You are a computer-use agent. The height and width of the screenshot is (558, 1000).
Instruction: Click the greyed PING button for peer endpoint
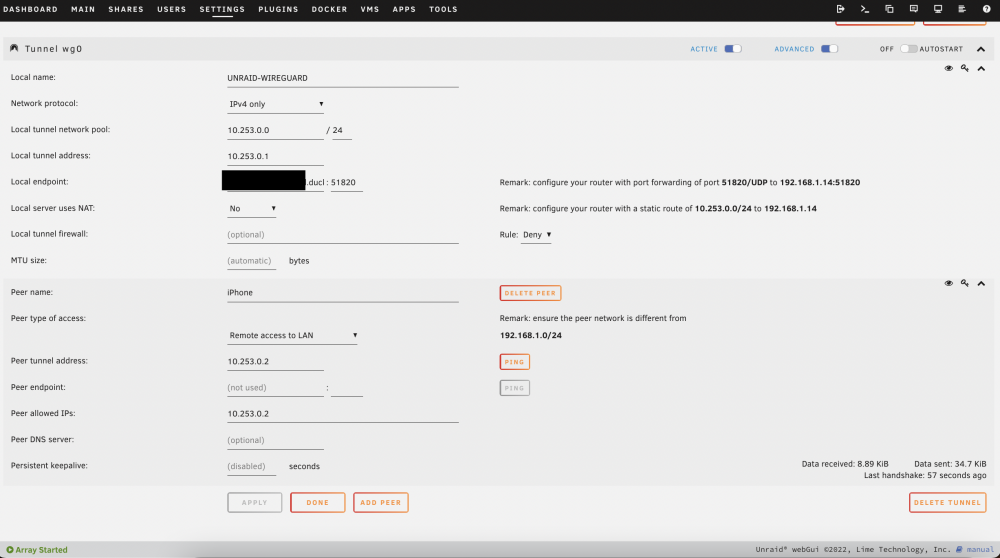515,388
